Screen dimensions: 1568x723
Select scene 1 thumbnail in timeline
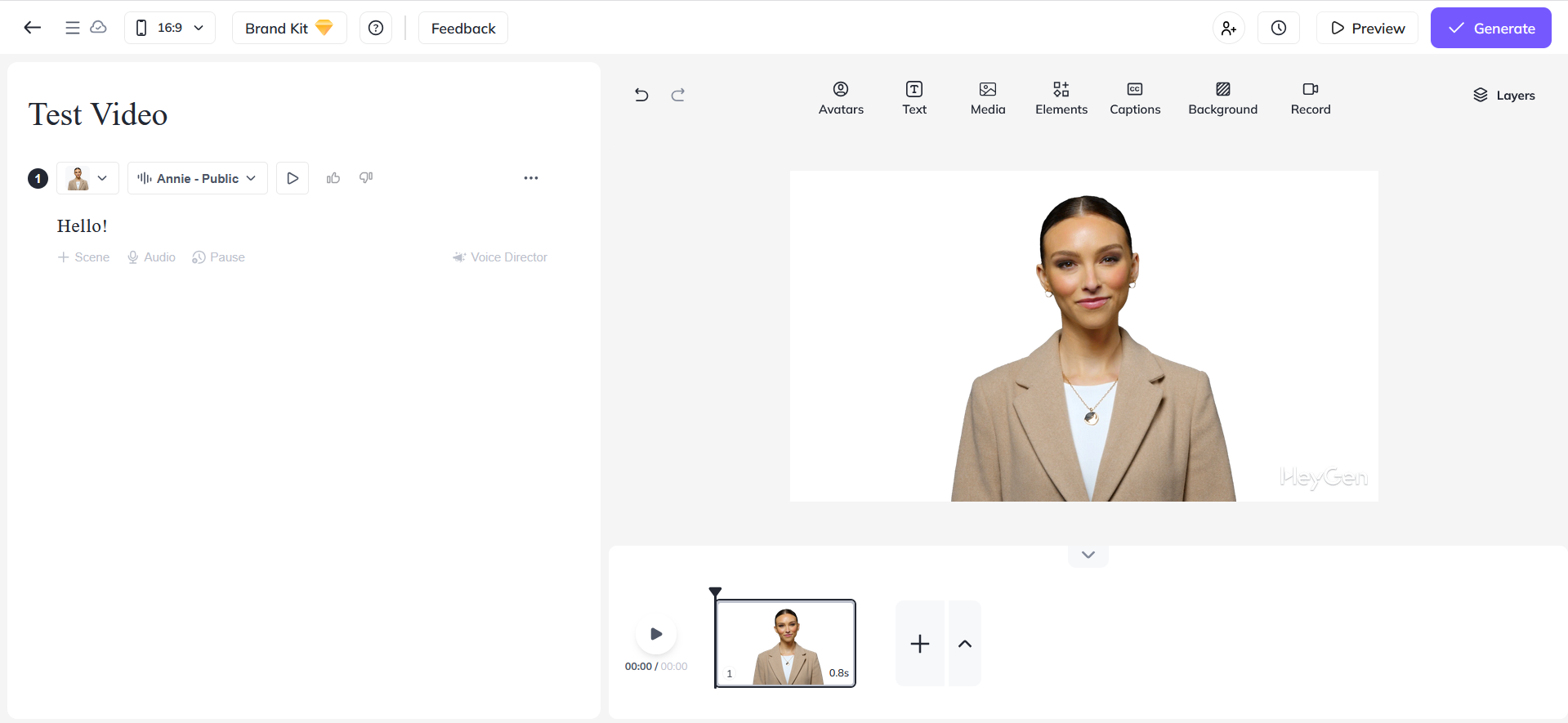tap(786, 644)
